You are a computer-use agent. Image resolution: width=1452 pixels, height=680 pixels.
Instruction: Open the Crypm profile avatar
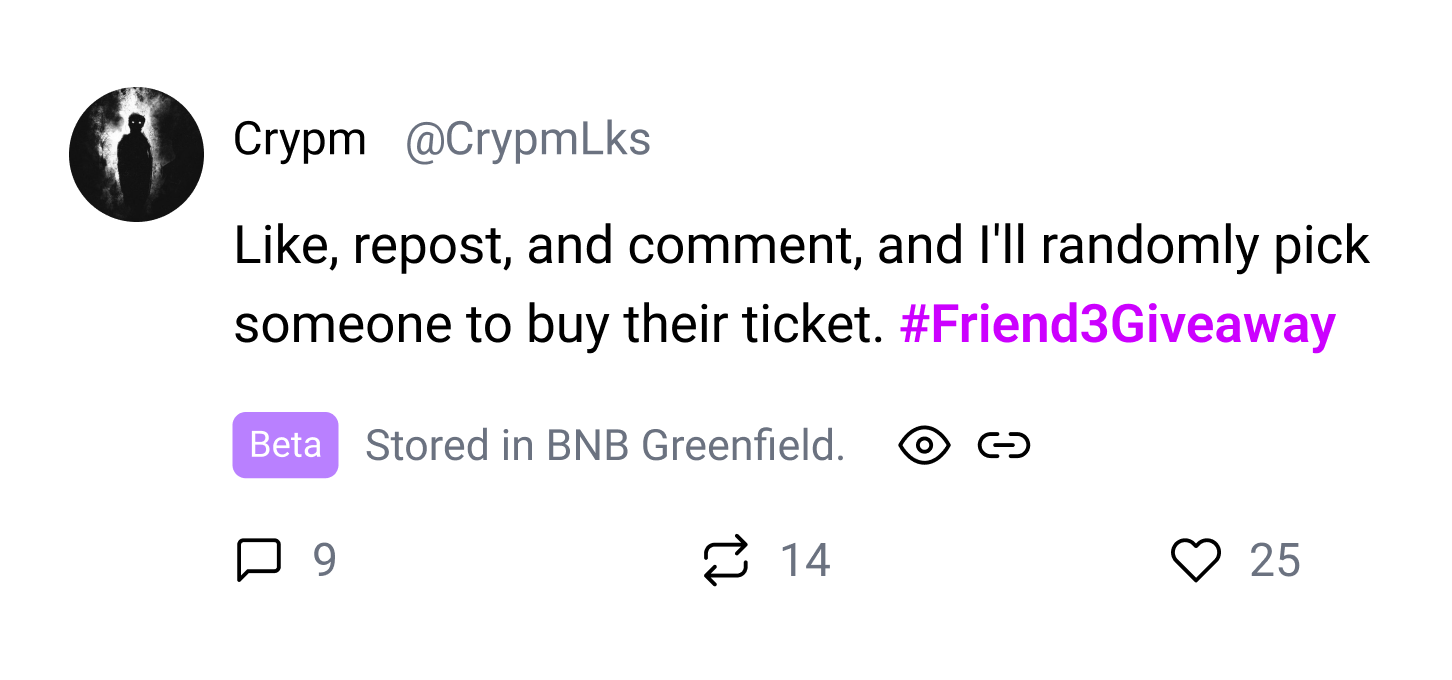(136, 154)
